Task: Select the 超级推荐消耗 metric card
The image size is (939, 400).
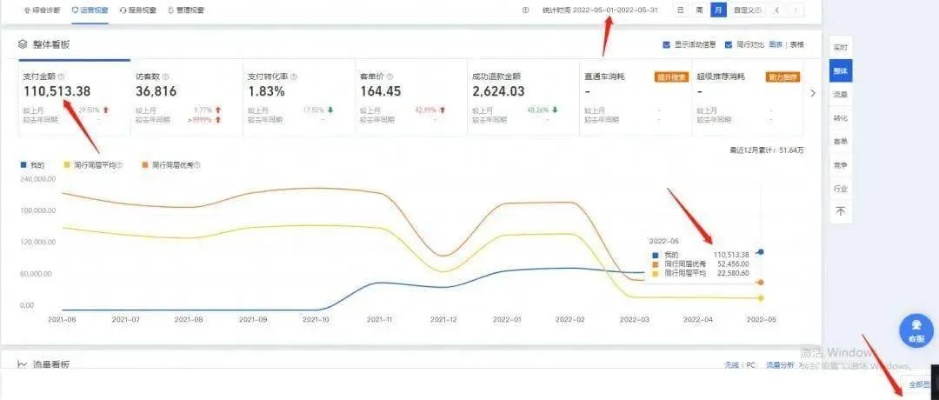Action: point(747,98)
